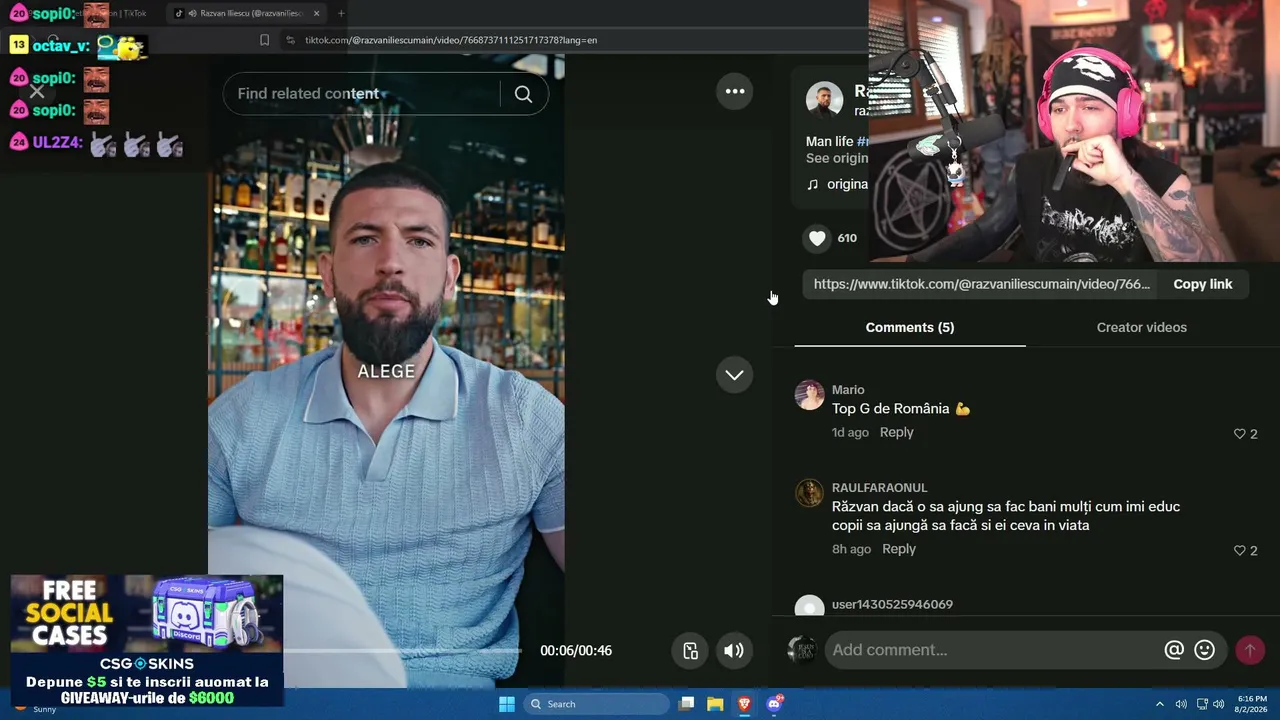Open the original sound music link

[838, 184]
